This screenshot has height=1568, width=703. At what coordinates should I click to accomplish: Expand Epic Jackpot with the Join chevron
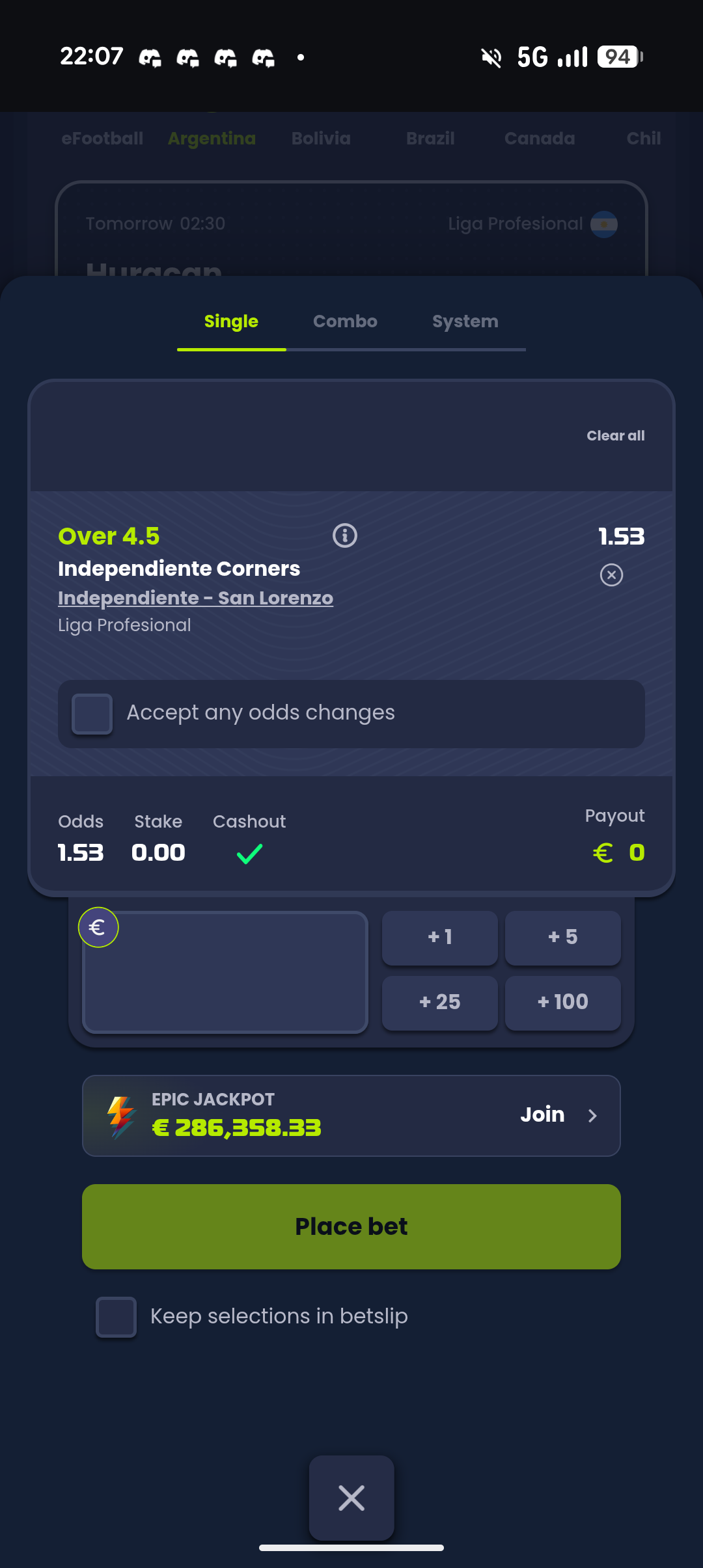[x=592, y=1116]
